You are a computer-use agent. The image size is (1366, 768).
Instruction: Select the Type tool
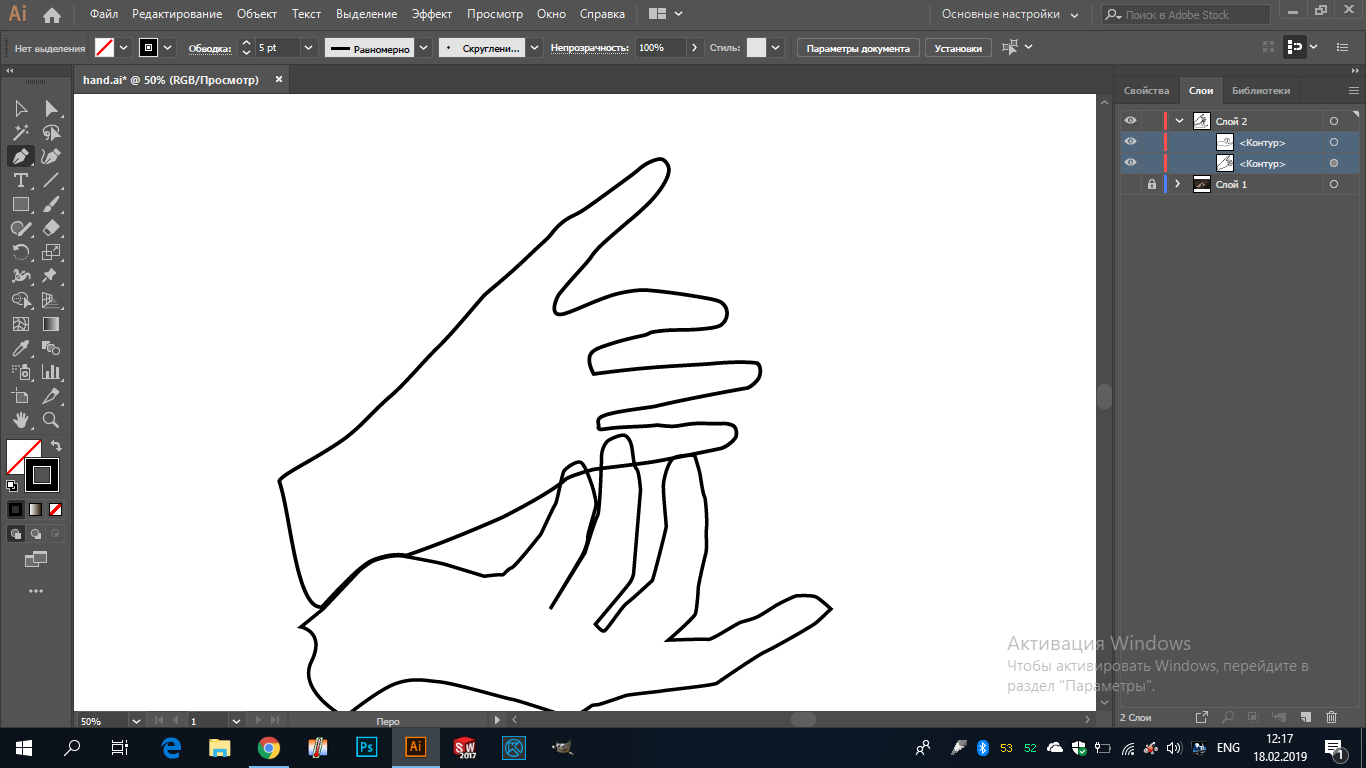[20, 180]
